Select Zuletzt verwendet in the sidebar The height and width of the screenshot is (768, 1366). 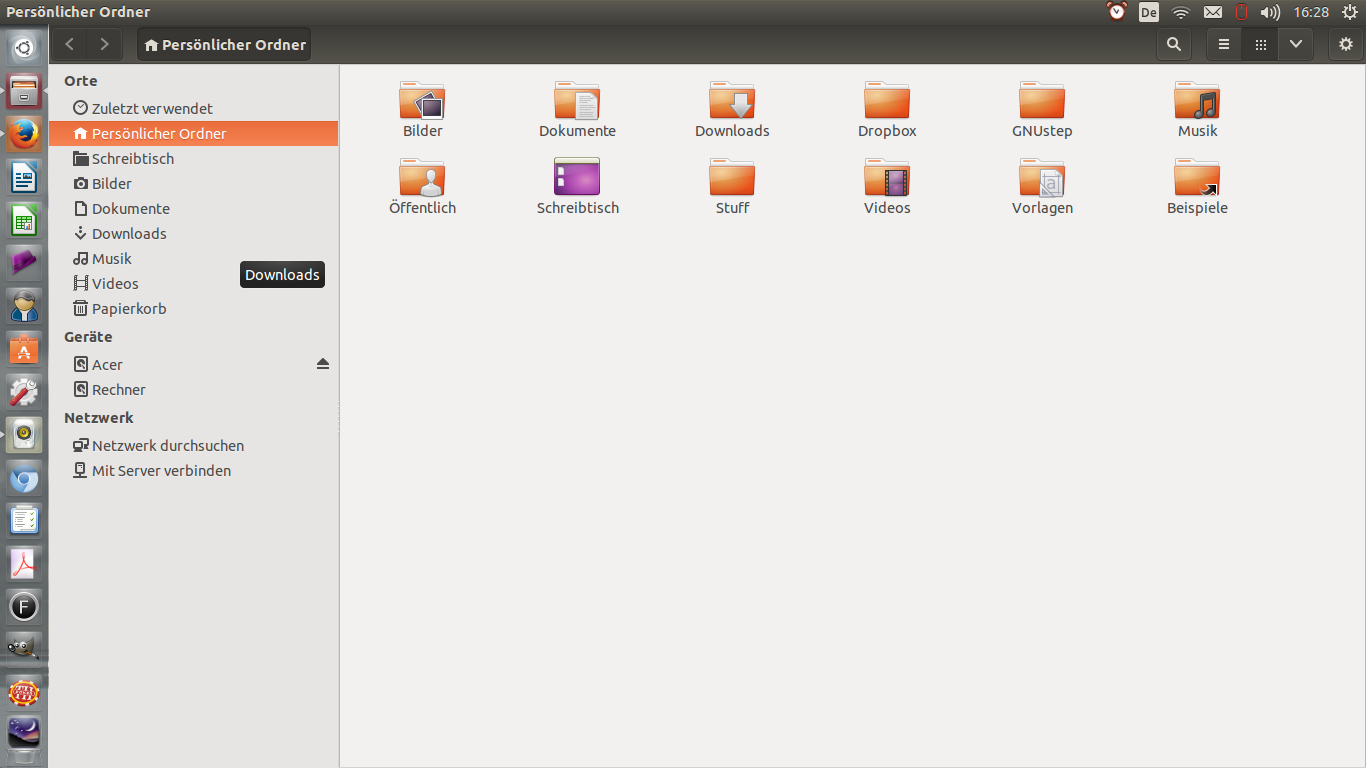point(152,108)
